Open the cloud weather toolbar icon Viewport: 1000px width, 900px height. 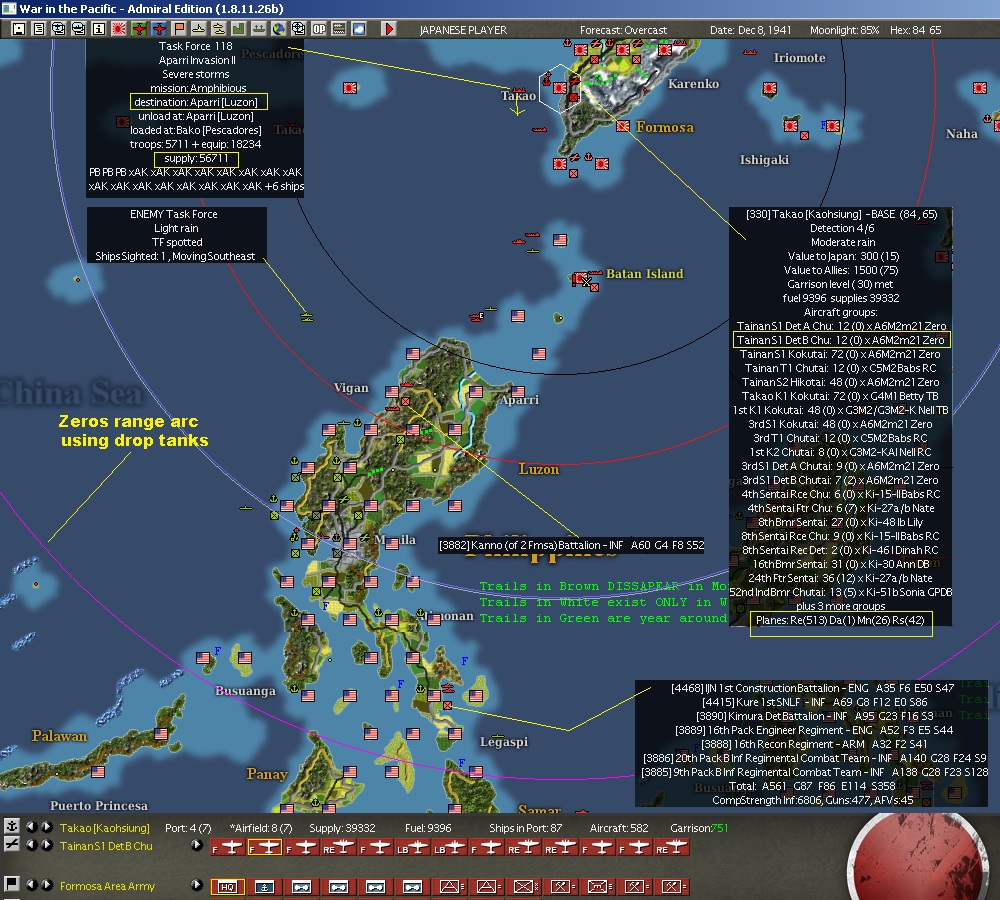click(x=358, y=29)
